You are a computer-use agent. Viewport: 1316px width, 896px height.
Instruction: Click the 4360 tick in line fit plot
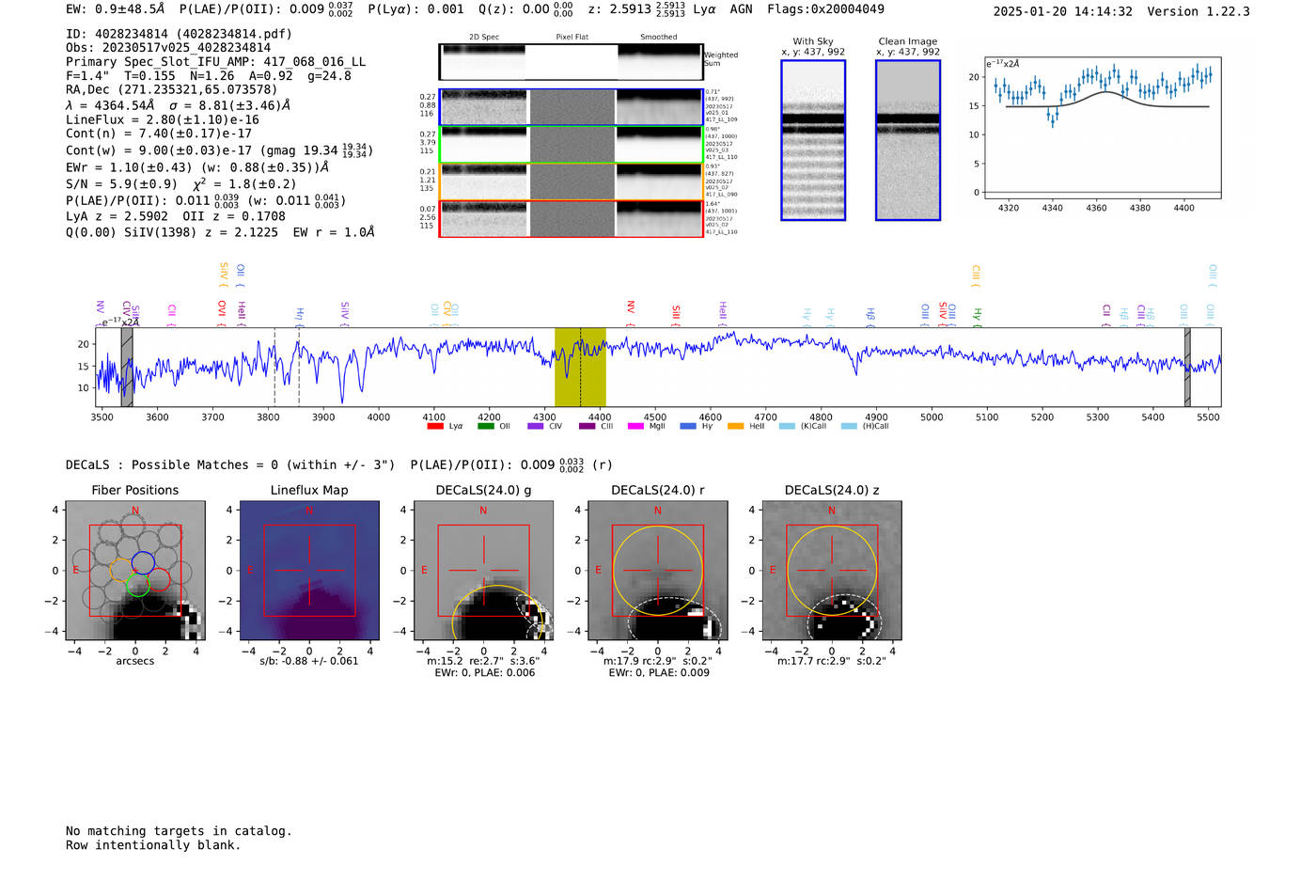1096,208
